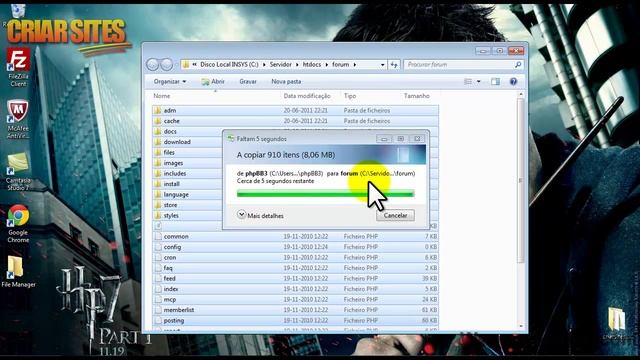Select the docs folder icon

click(158, 131)
